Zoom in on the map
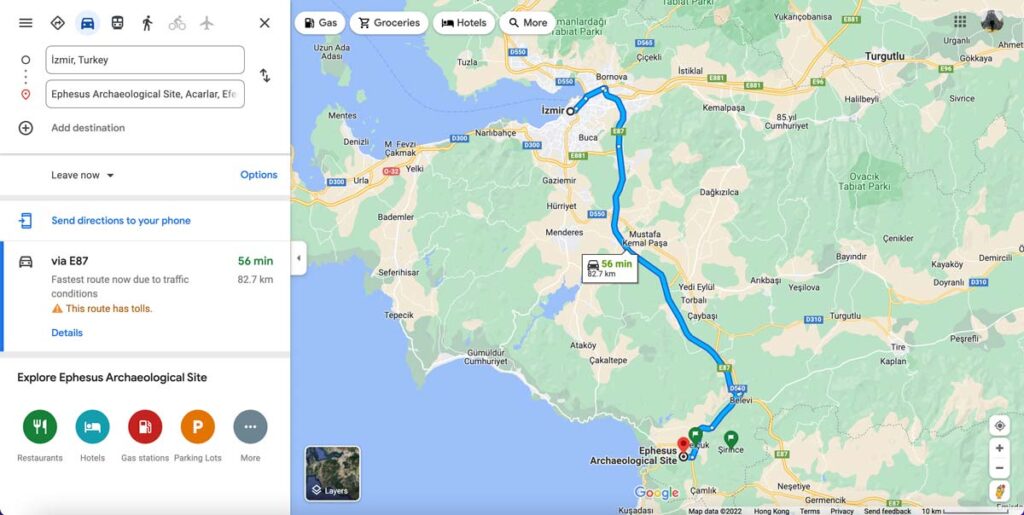 (x=999, y=448)
